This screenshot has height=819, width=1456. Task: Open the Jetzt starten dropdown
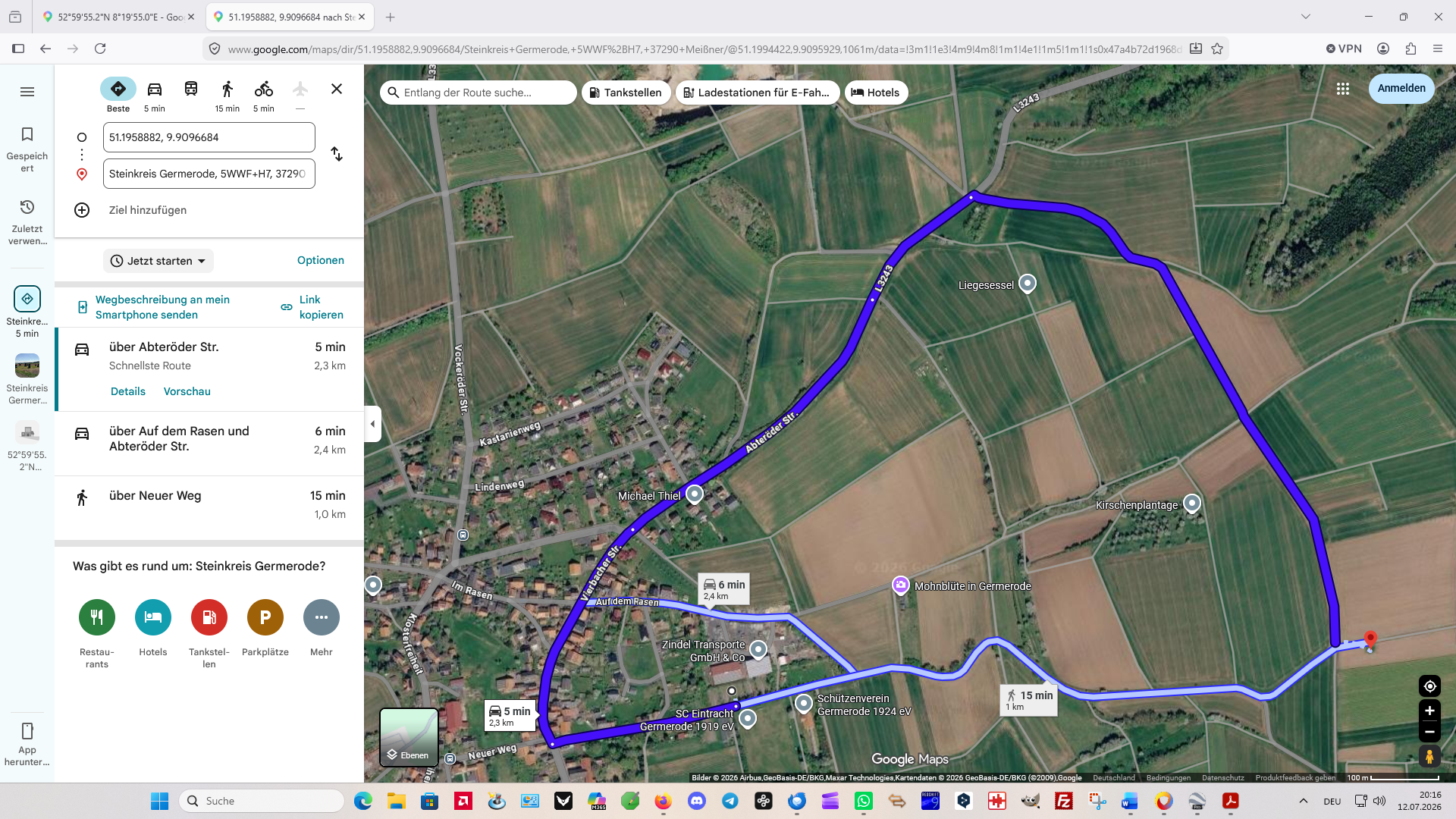[x=158, y=261]
